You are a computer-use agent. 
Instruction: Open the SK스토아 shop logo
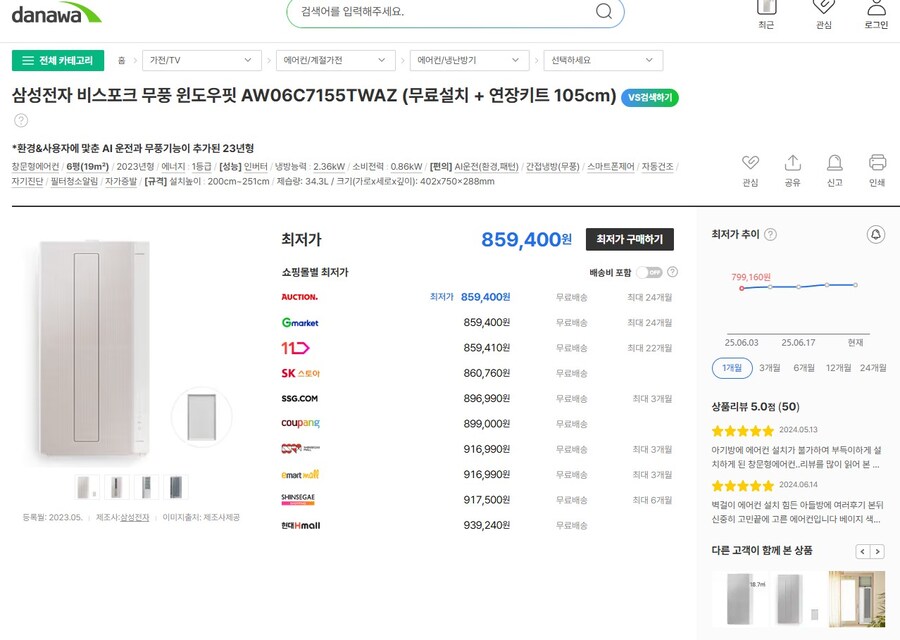pyautogui.click(x=300, y=373)
